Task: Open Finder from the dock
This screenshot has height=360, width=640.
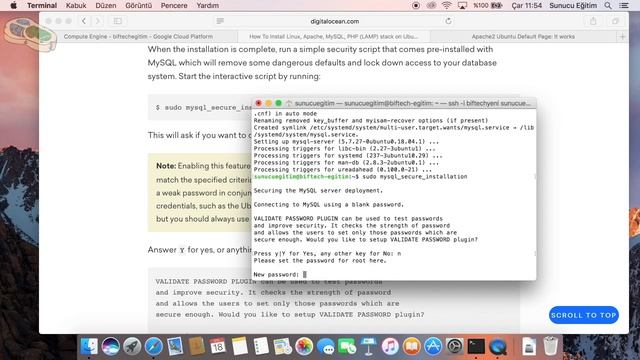Action: (89, 347)
